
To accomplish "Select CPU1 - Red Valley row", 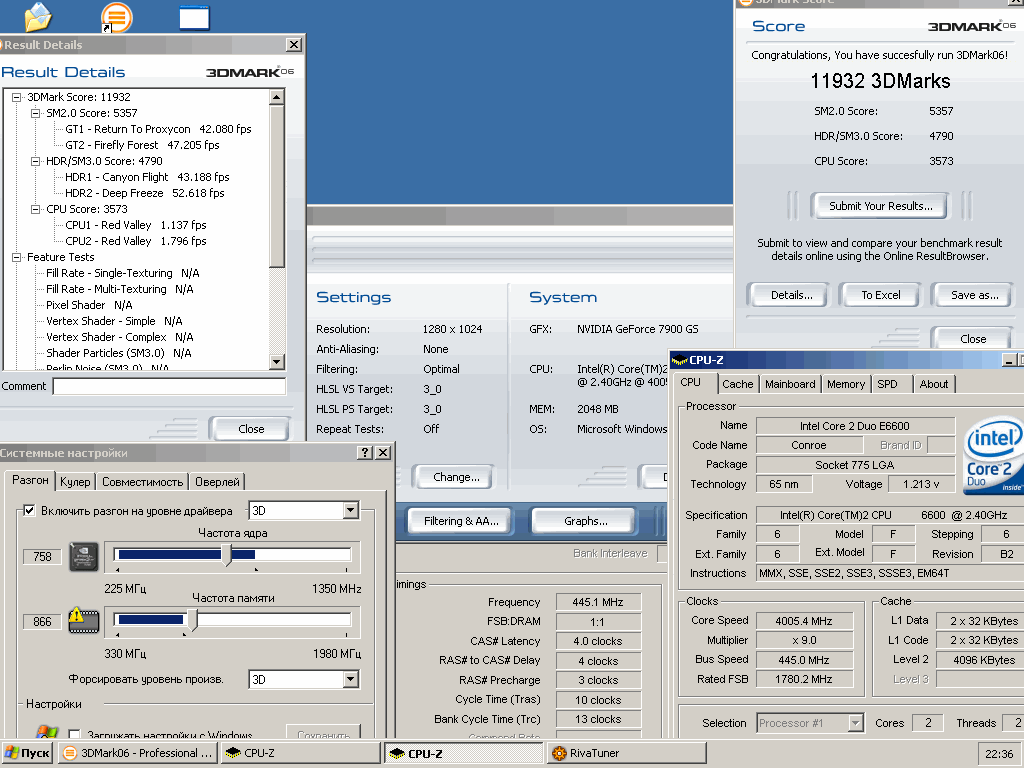I will click(x=135, y=225).
